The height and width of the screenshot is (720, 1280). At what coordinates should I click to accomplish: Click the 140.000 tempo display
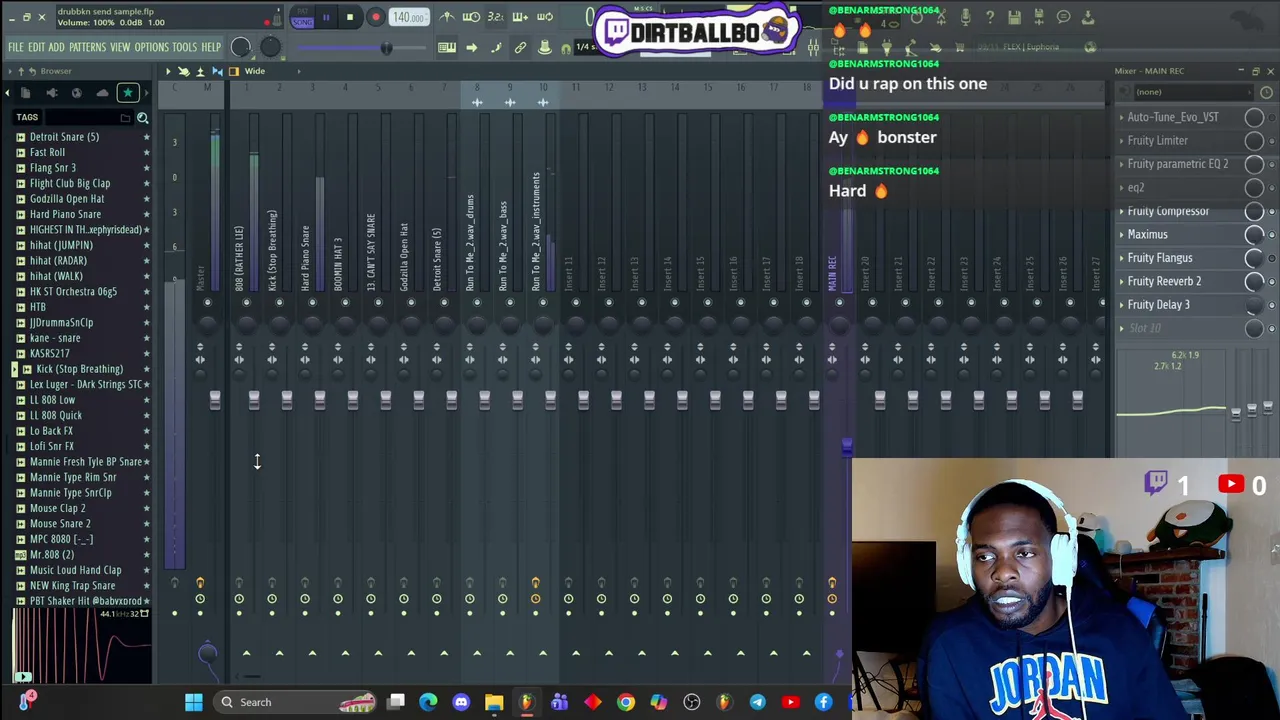[x=408, y=17]
